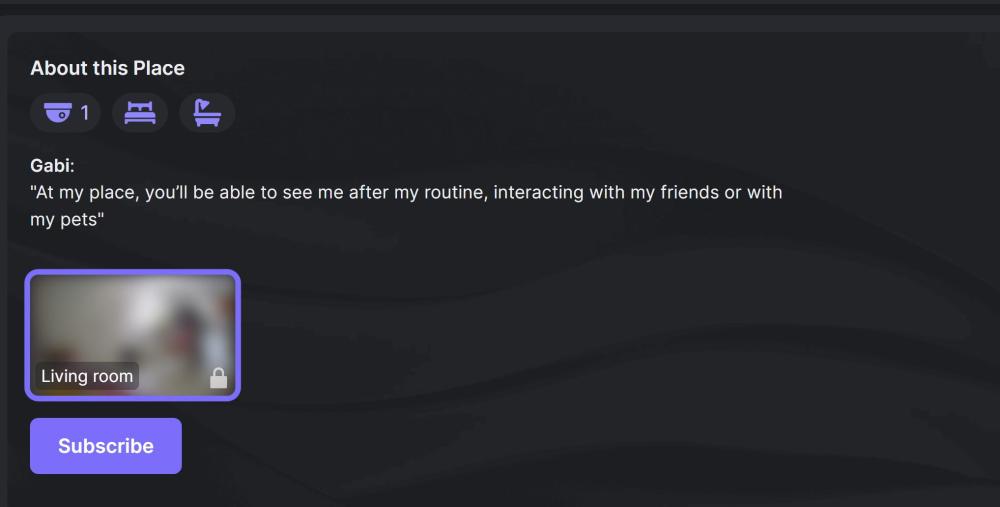Click the name "Gabi:"
The image size is (1000, 507).
[52, 166]
